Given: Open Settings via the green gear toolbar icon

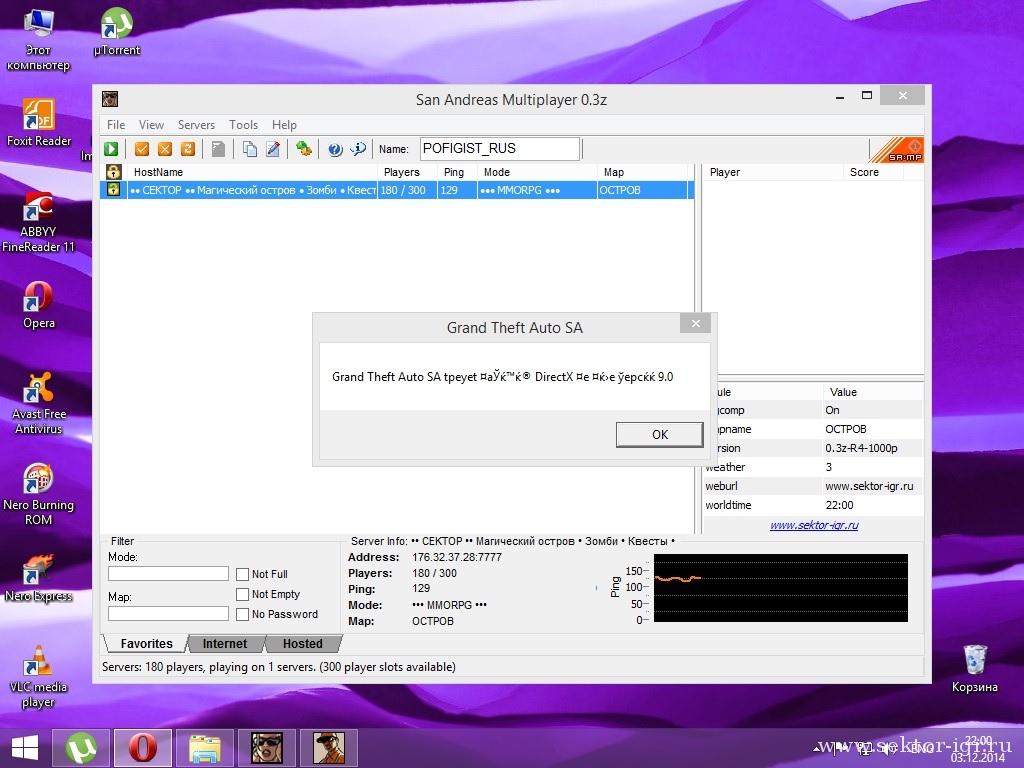Looking at the screenshot, I should pos(304,149).
